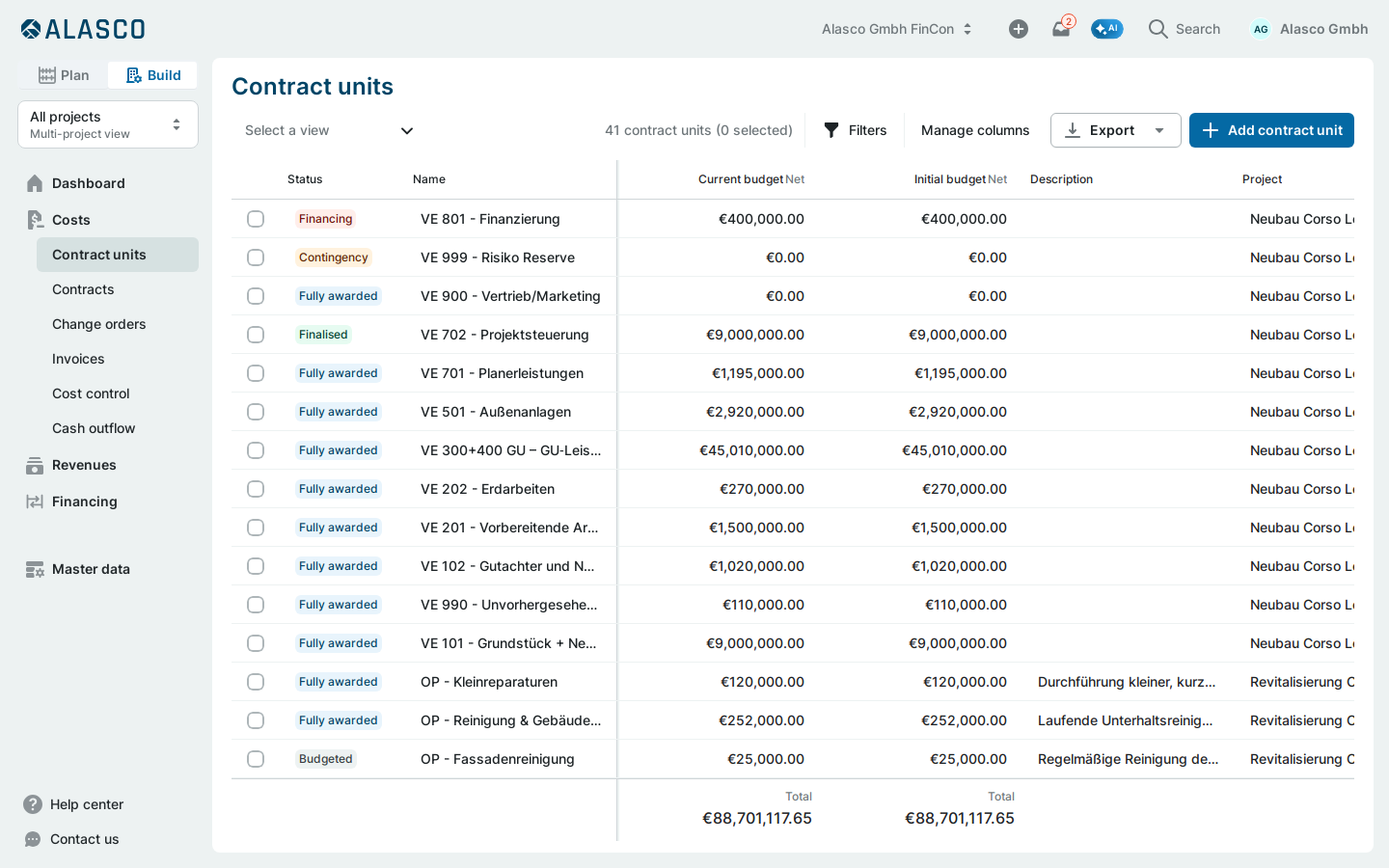1389x868 pixels.
Task: Open Help center question mark icon
Action: coord(33,804)
